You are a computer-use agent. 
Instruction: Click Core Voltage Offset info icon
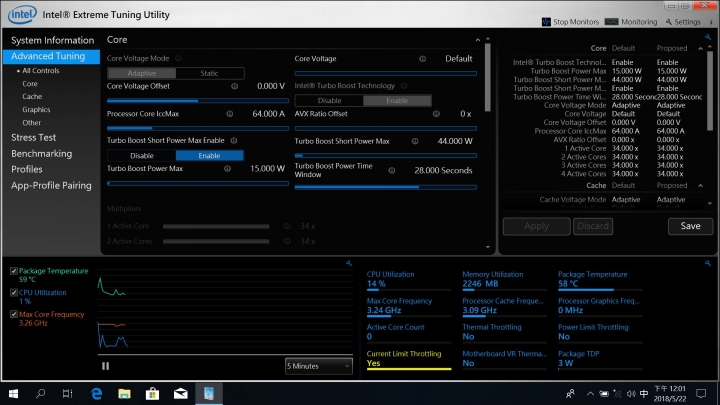(x=234, y=86)
